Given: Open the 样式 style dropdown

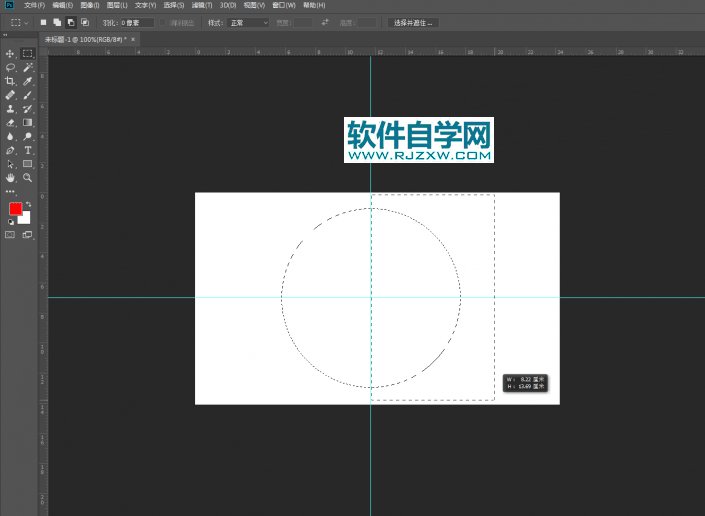Looking at the screenshot, I should [248, 22].
